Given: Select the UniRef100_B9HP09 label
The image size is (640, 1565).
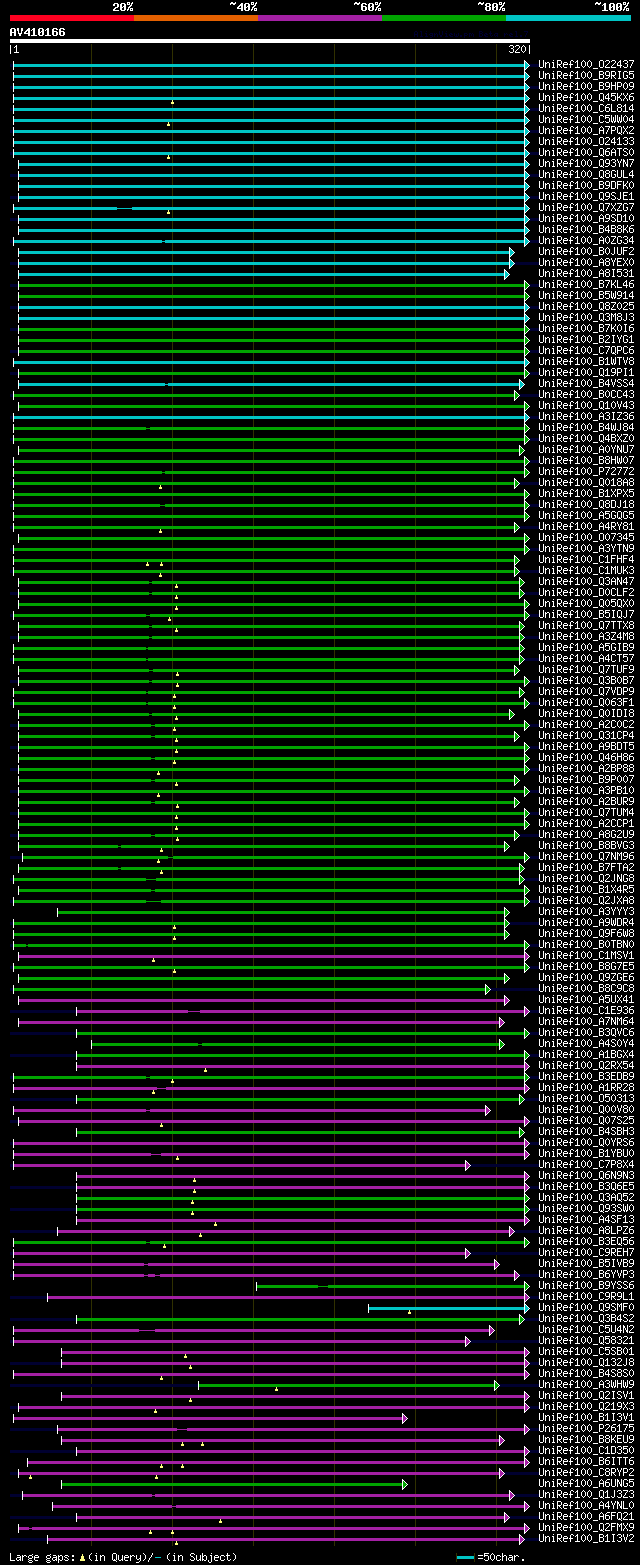Looking at the screenshot, I should pyautogui.click(x=586, y=86).
